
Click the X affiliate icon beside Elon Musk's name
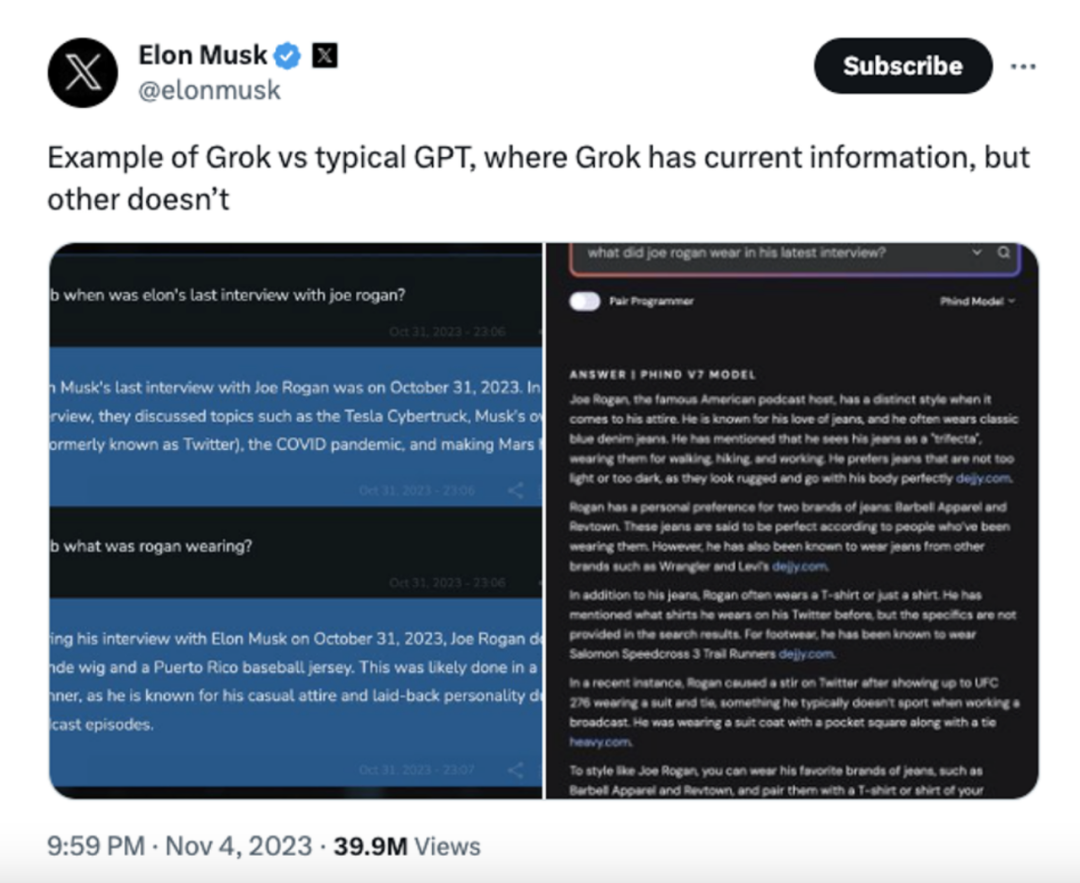tap(325, 55)
